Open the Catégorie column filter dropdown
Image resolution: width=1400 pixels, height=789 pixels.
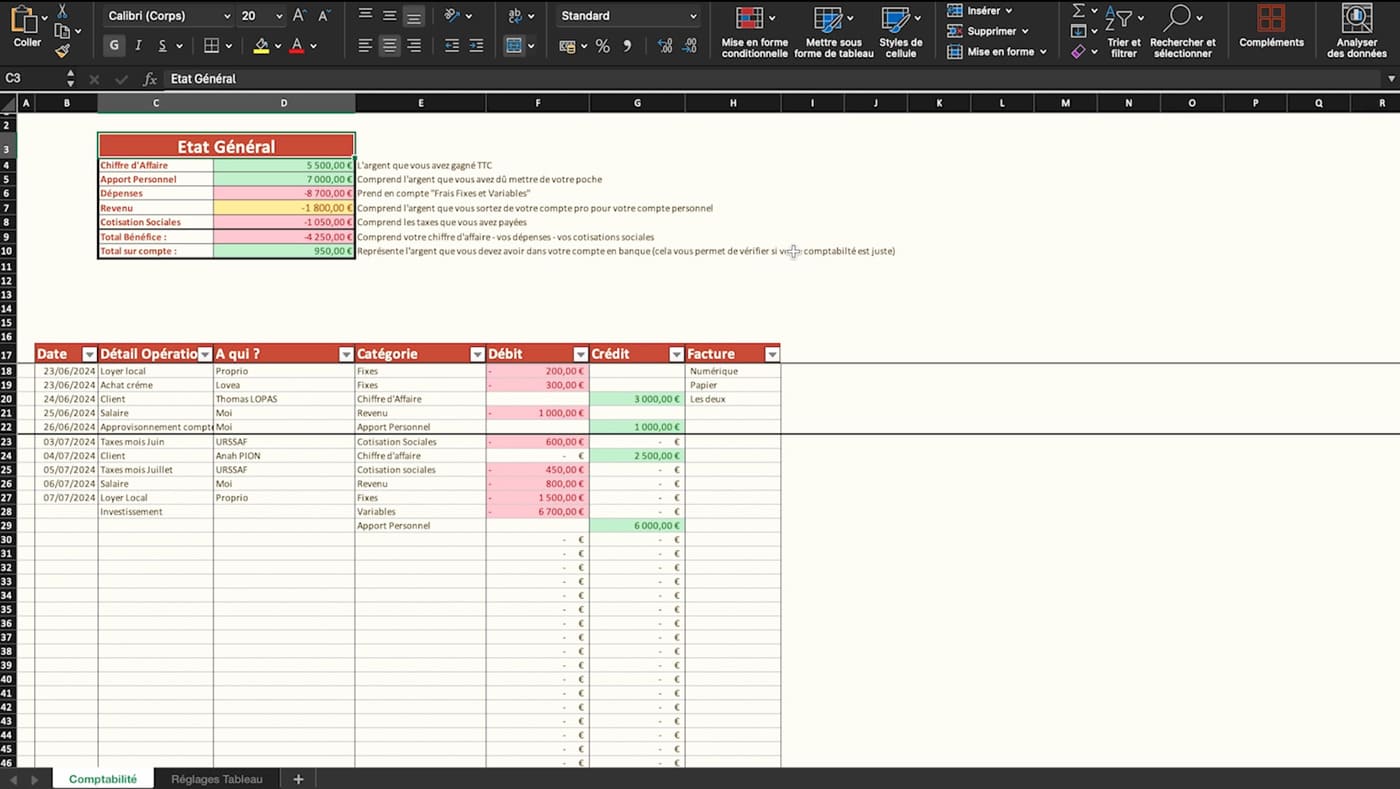tap(476, 354)
